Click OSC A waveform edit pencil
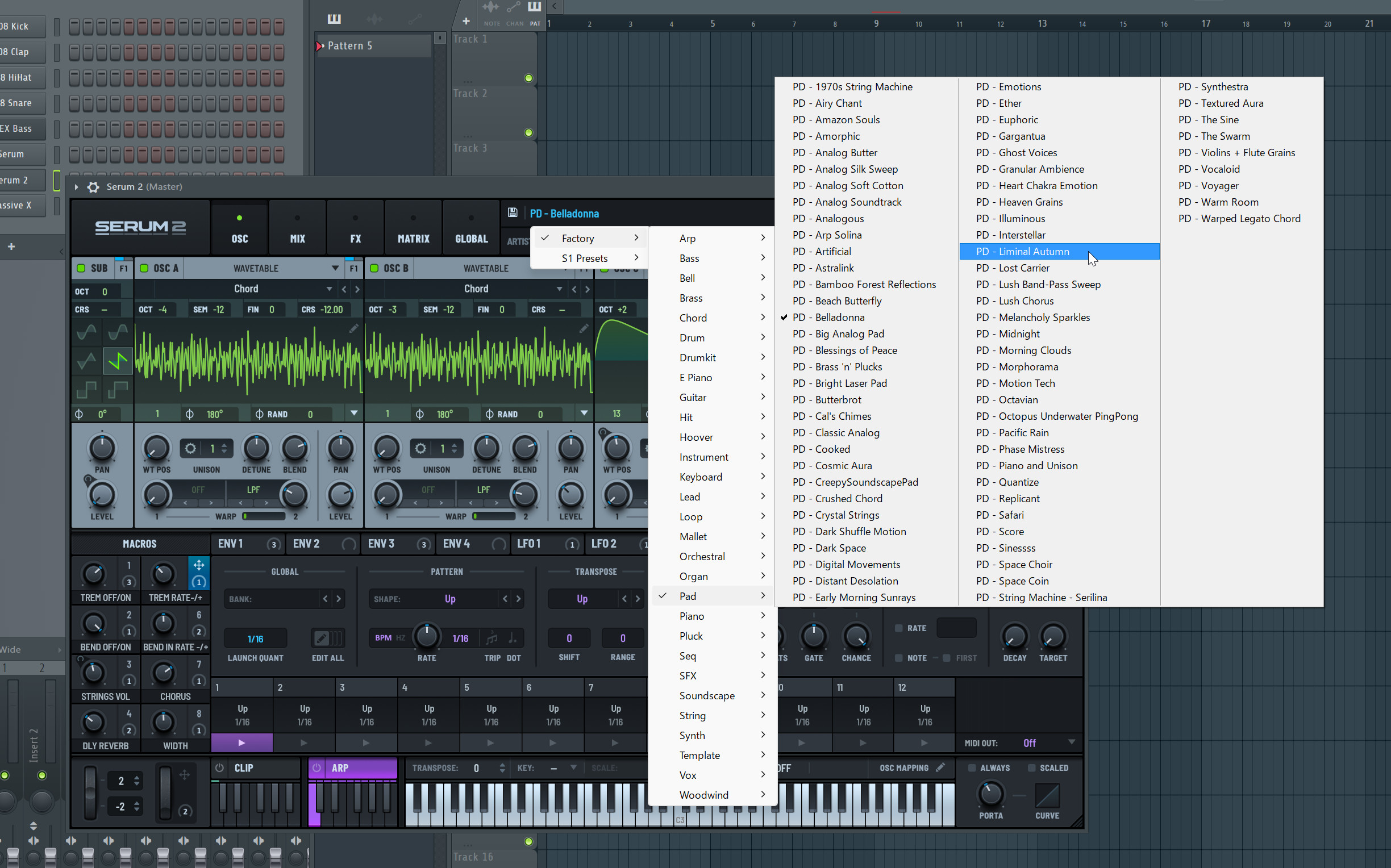Viewport: 1391px width, 868px height. 353,328
